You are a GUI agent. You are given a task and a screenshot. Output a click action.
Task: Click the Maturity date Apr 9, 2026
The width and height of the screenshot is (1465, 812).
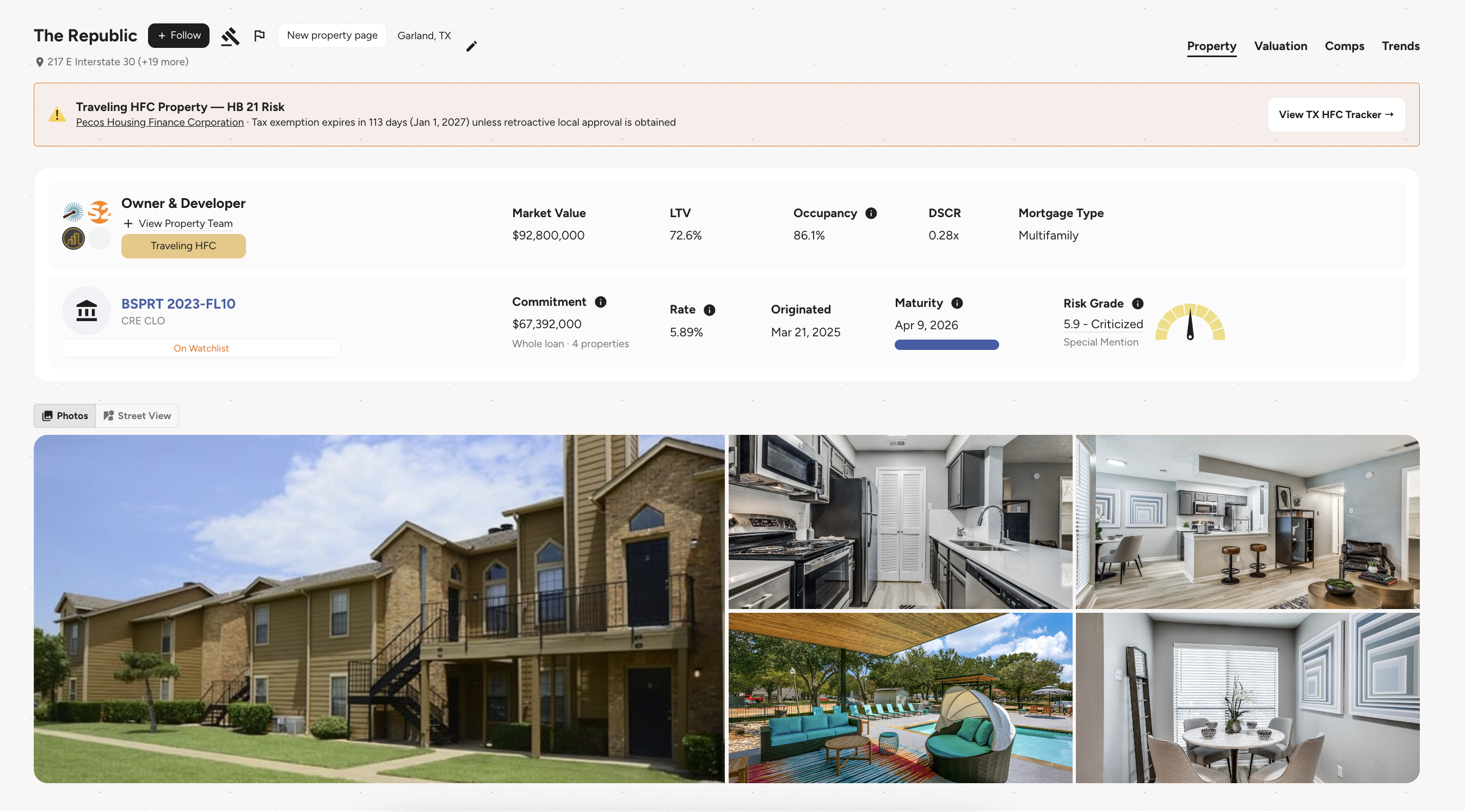click(926, 325)
